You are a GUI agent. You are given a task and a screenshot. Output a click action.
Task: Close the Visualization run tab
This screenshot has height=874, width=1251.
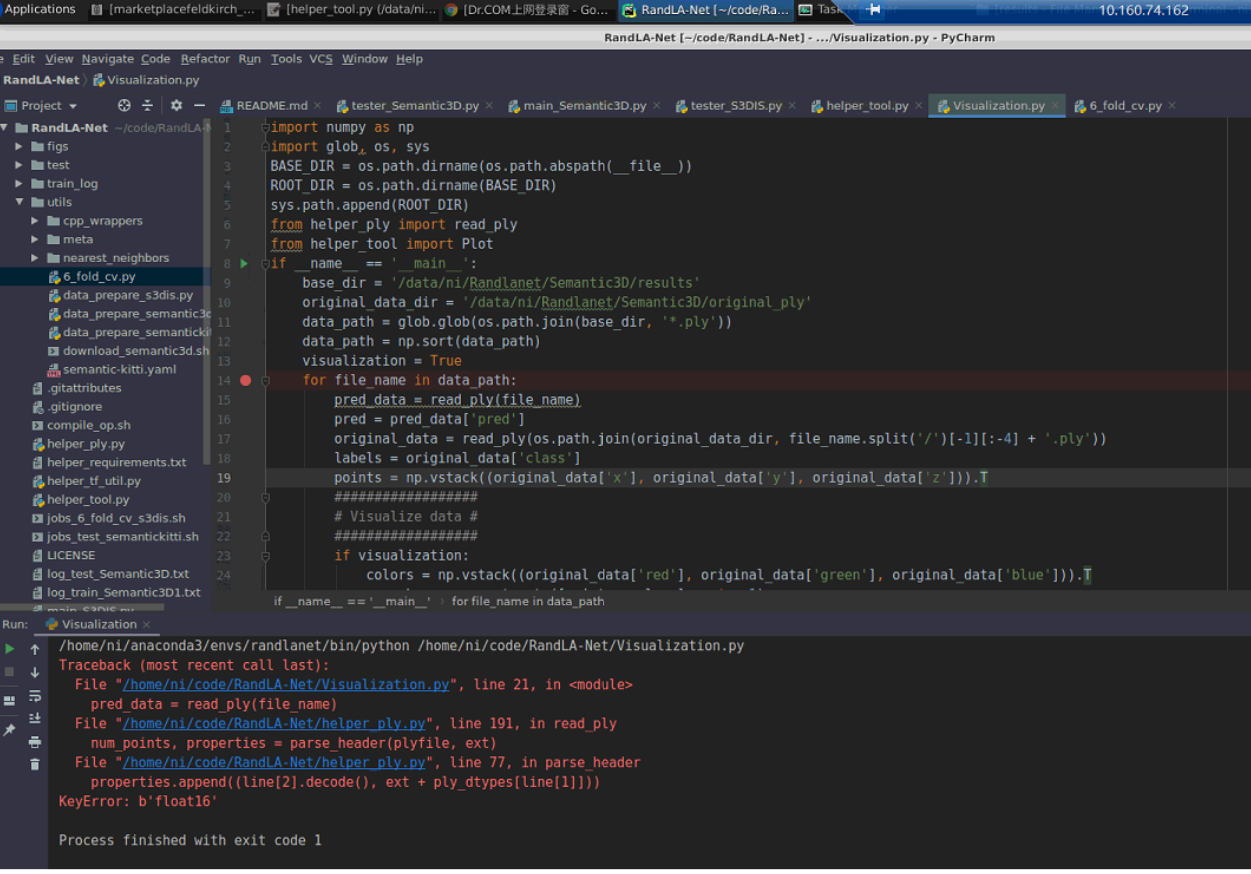tap(146, 624)
